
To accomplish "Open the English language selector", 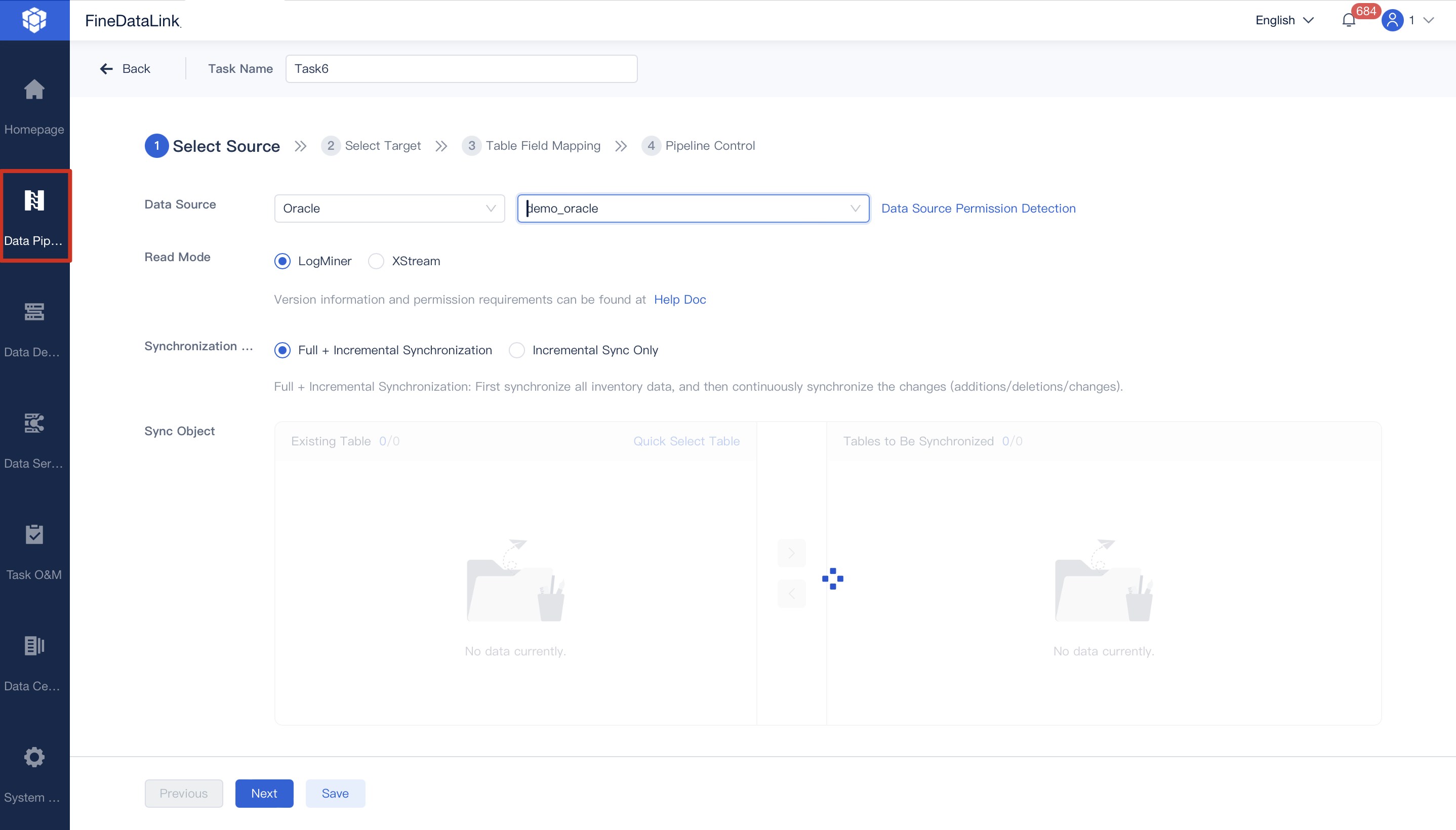I will tap(1283, 20).
